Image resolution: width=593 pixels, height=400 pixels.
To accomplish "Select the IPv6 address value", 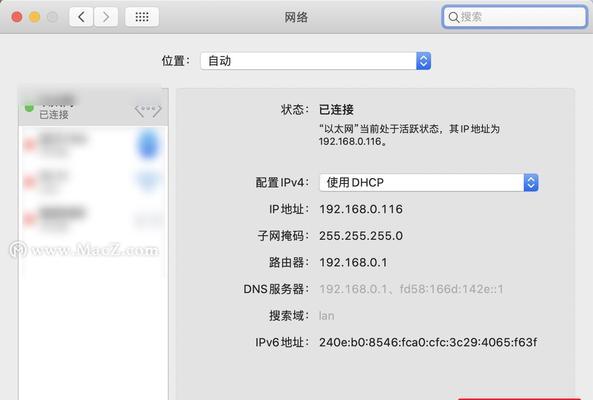I will coord(428,342).
